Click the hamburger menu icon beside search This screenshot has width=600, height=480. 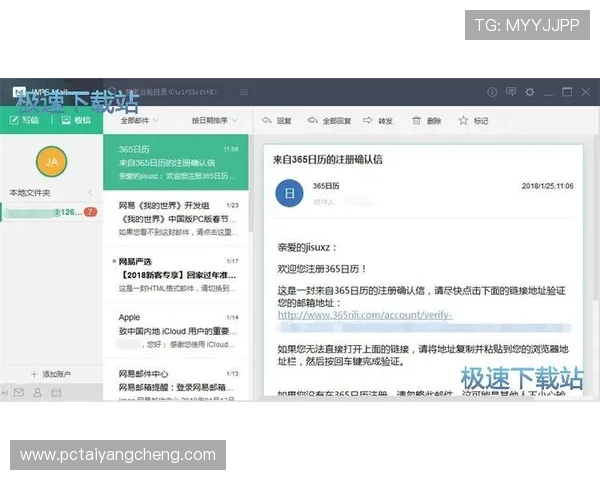[x=244, y=92]
